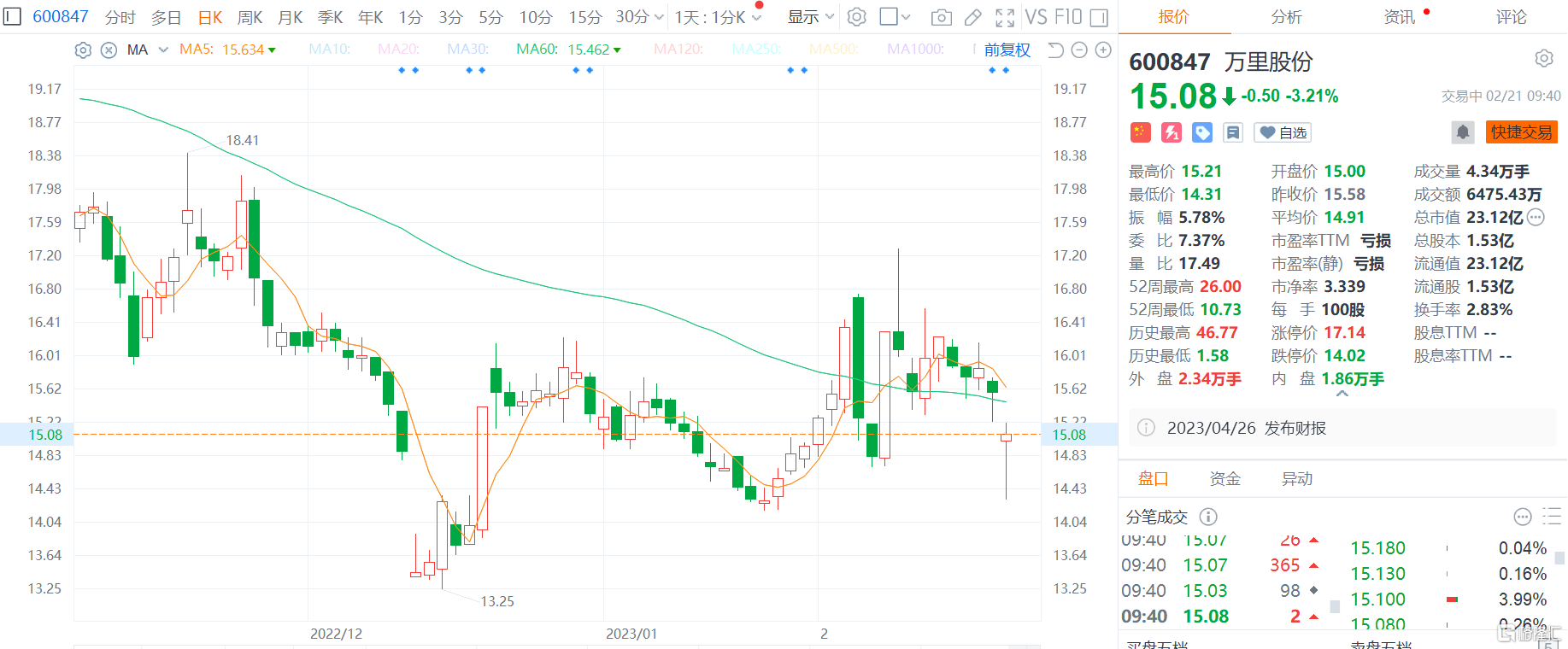Open VS compare stocks tool
1568x649 pixels.
coord(1036,17)
